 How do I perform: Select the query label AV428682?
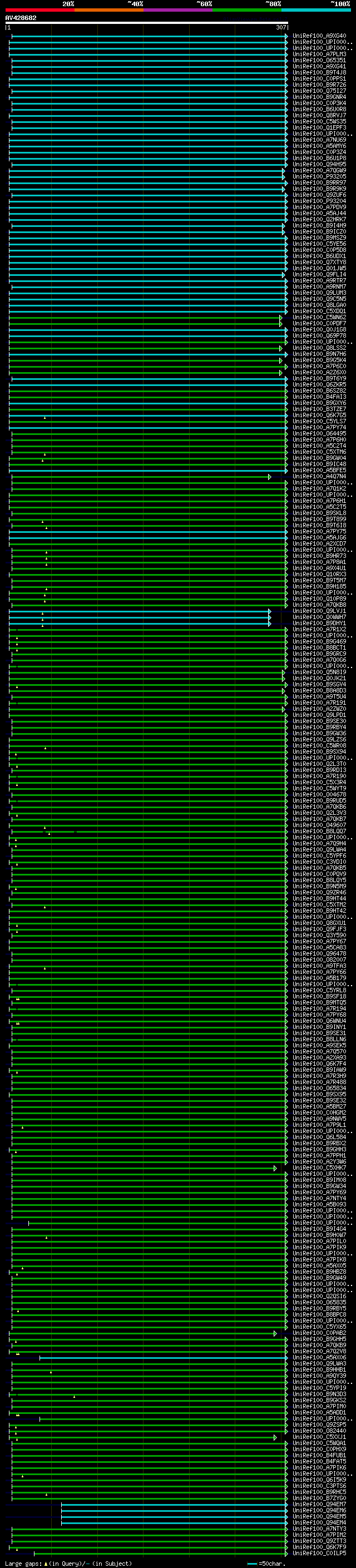click(21, 18)
